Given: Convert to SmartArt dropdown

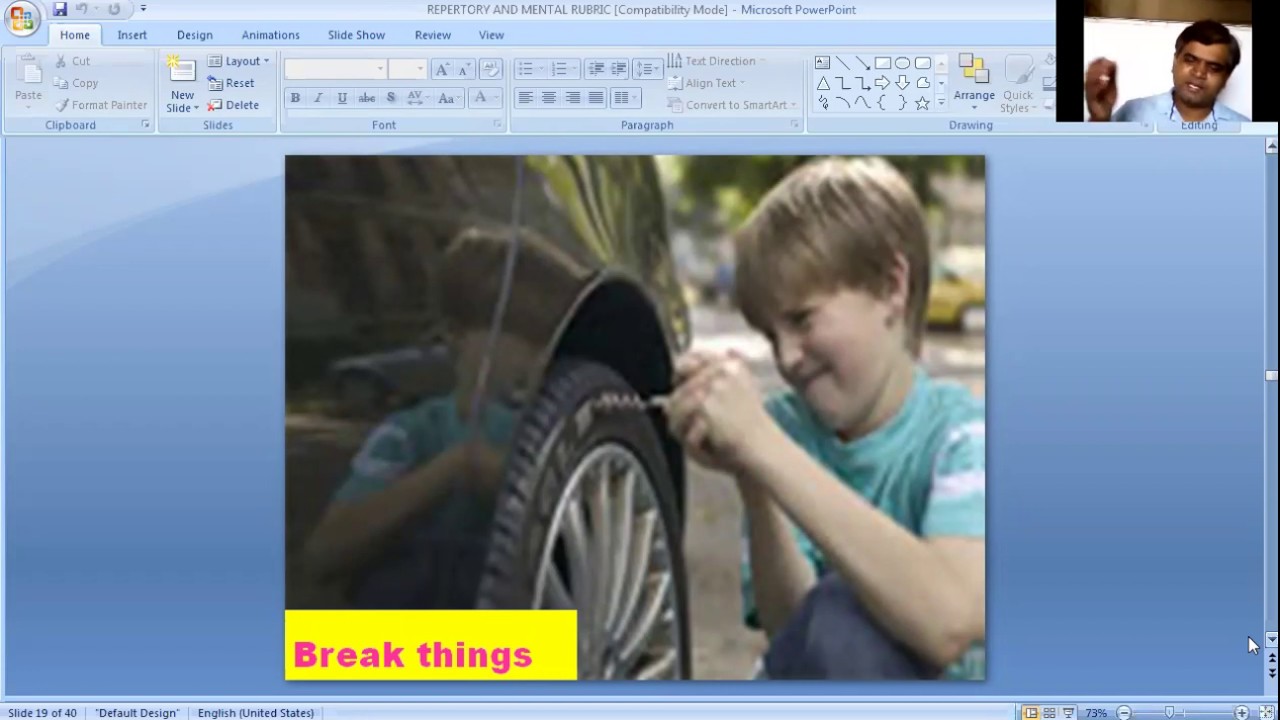Looking at the screenshot, I should 733,105.
